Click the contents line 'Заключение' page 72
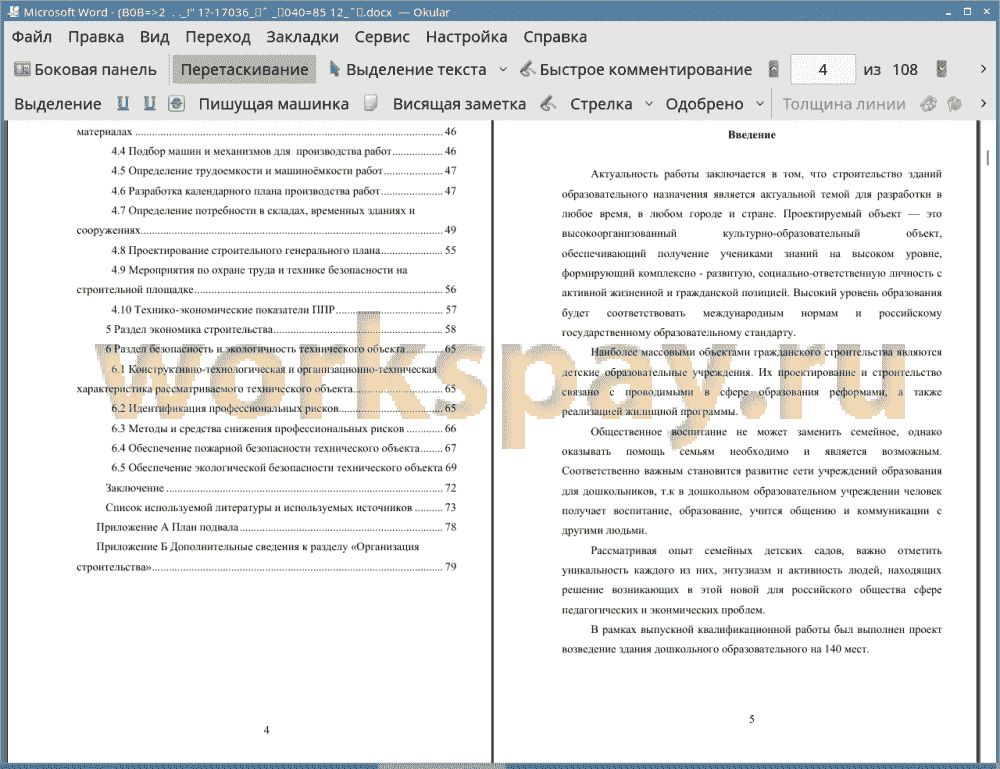Image resolution: width=1000 pixels, height=769 pixels. [281, 488]
